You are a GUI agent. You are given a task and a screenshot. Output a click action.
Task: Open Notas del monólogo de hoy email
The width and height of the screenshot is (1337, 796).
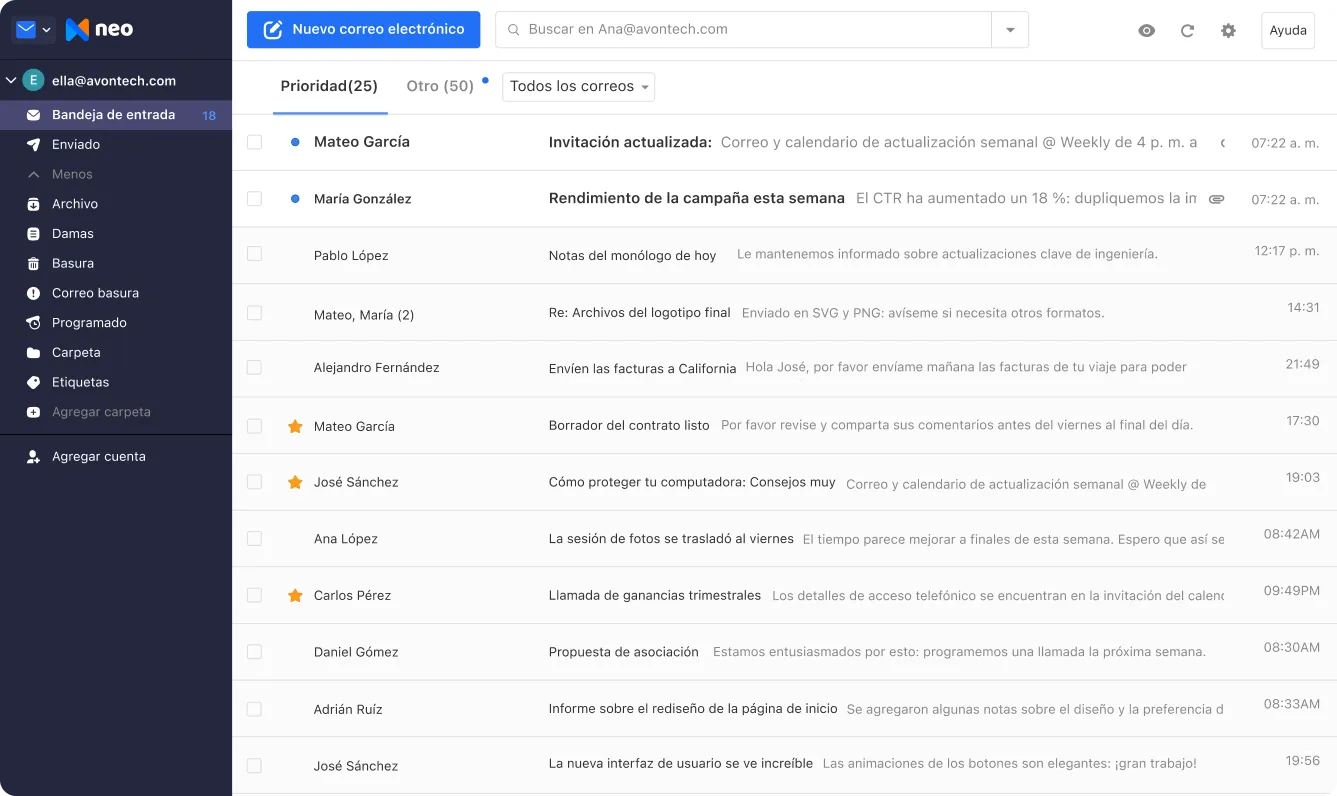pos(784,255)
